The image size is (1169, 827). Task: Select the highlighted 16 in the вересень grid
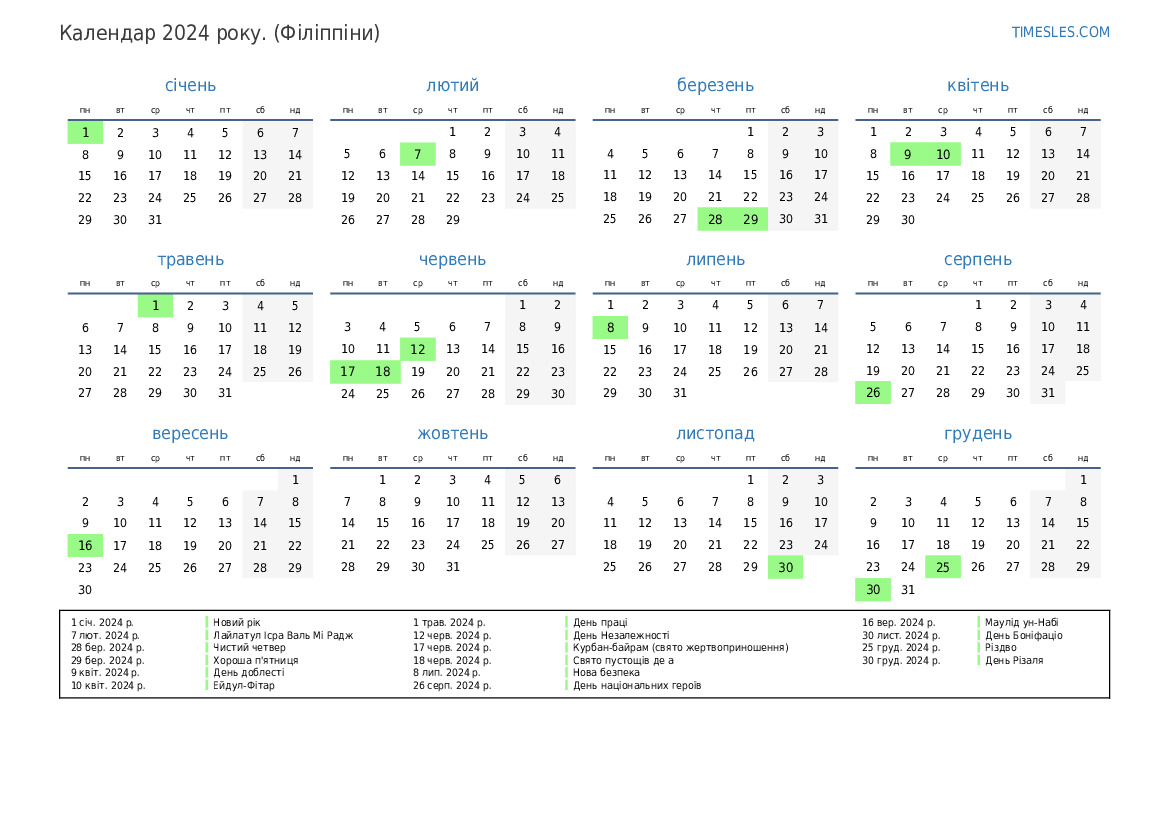coord(86,546)
